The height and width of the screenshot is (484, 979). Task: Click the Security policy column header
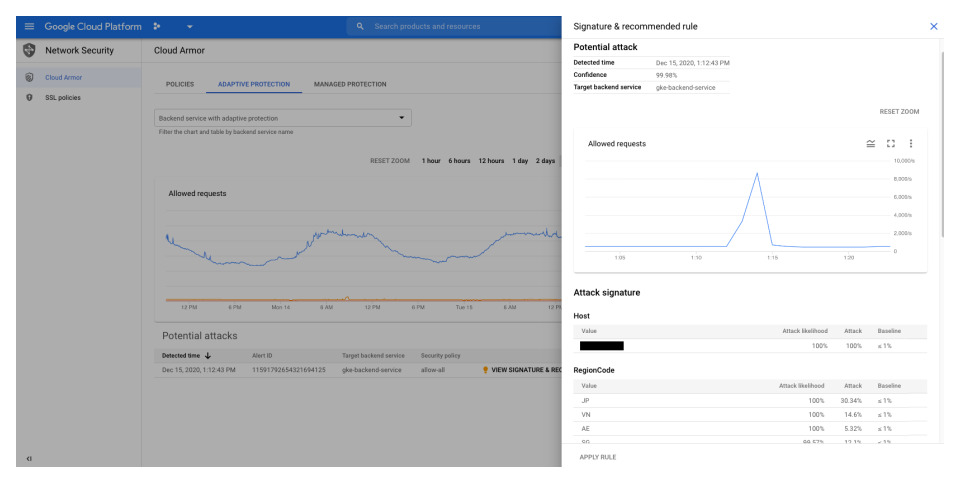pos(440,355)
